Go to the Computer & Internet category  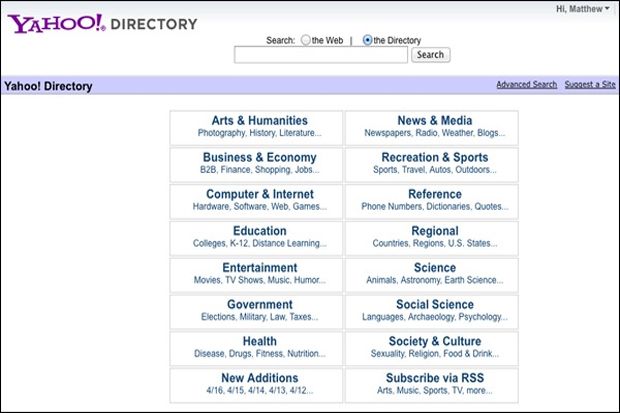260,194
